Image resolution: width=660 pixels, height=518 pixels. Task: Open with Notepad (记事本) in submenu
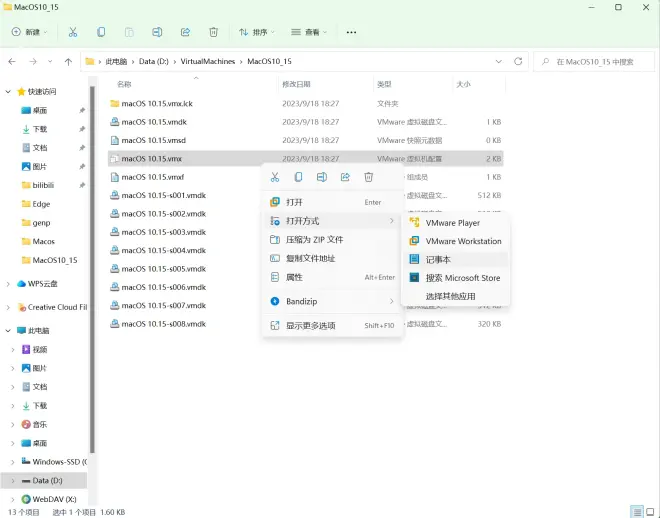pos(455,259)
